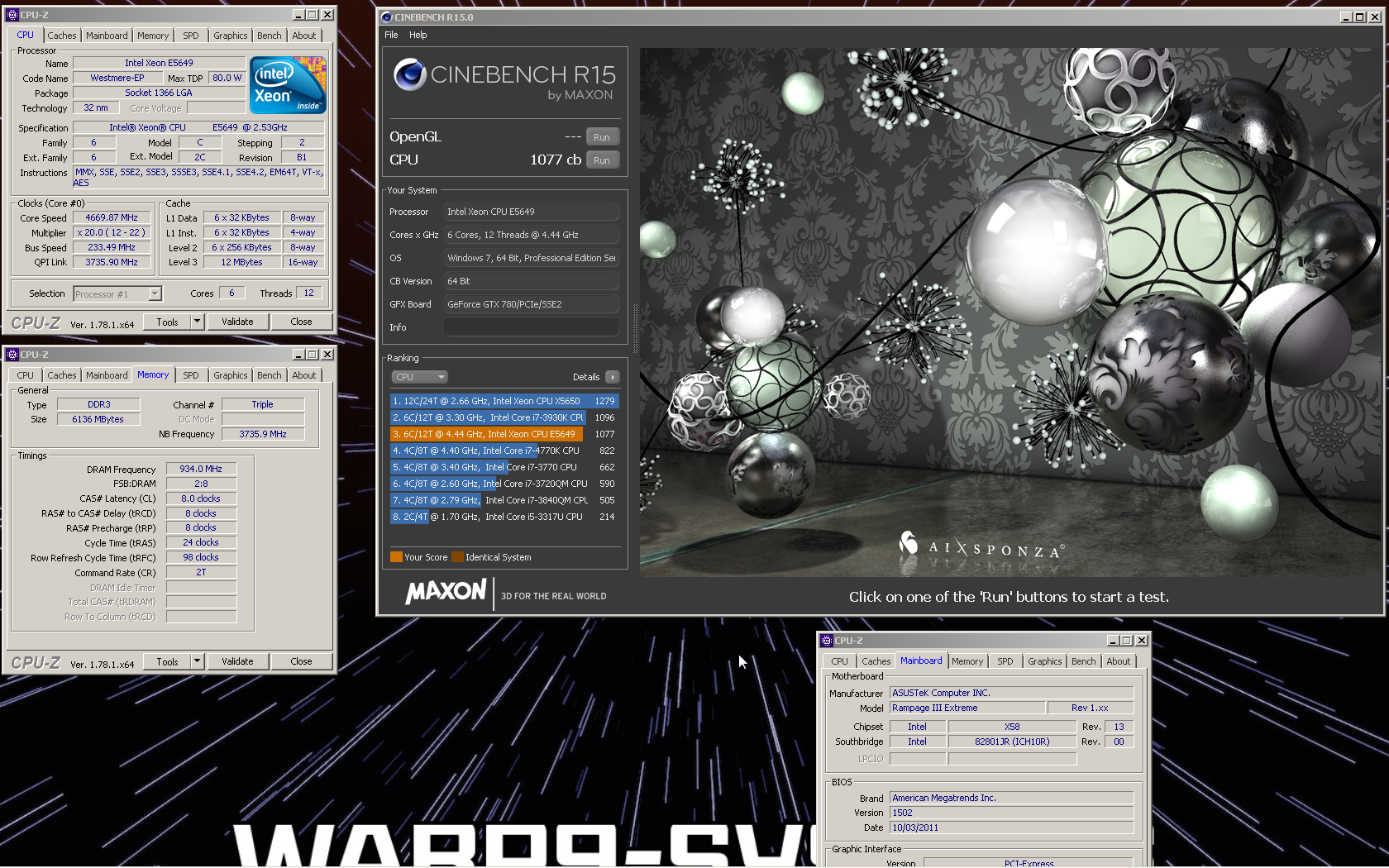Screen dimensions: 1389x868
Task: Select ranking row Core i5-3317U
Action: coord(504,517)
